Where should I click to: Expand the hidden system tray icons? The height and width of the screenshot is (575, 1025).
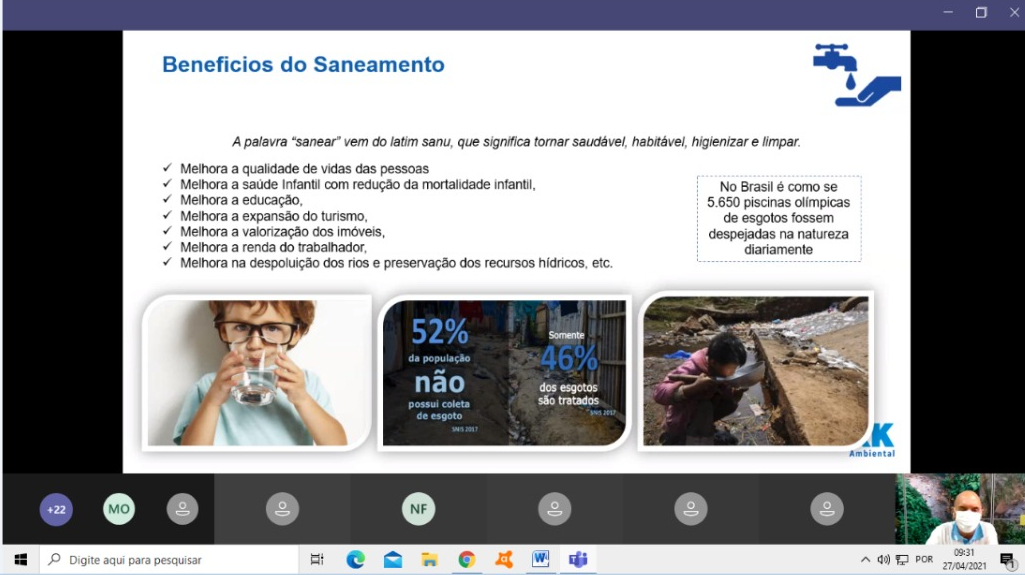[x=865, y=560]
